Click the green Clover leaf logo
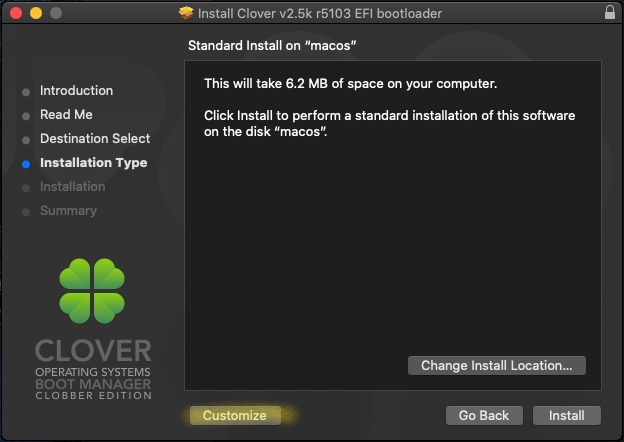This screenshot has height=442, width=624. click(92, 291)
